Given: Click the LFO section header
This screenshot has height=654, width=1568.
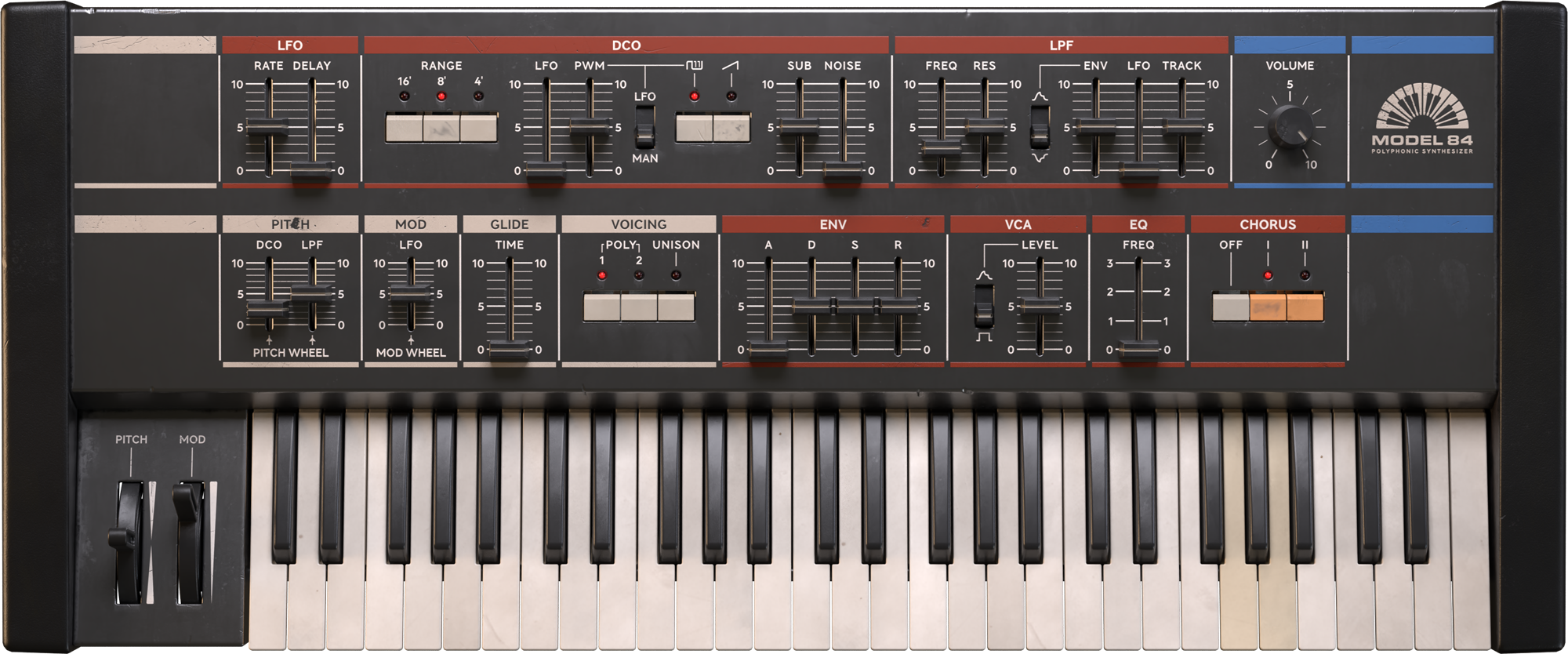Looking at the screenshot, I should (290, 45).
